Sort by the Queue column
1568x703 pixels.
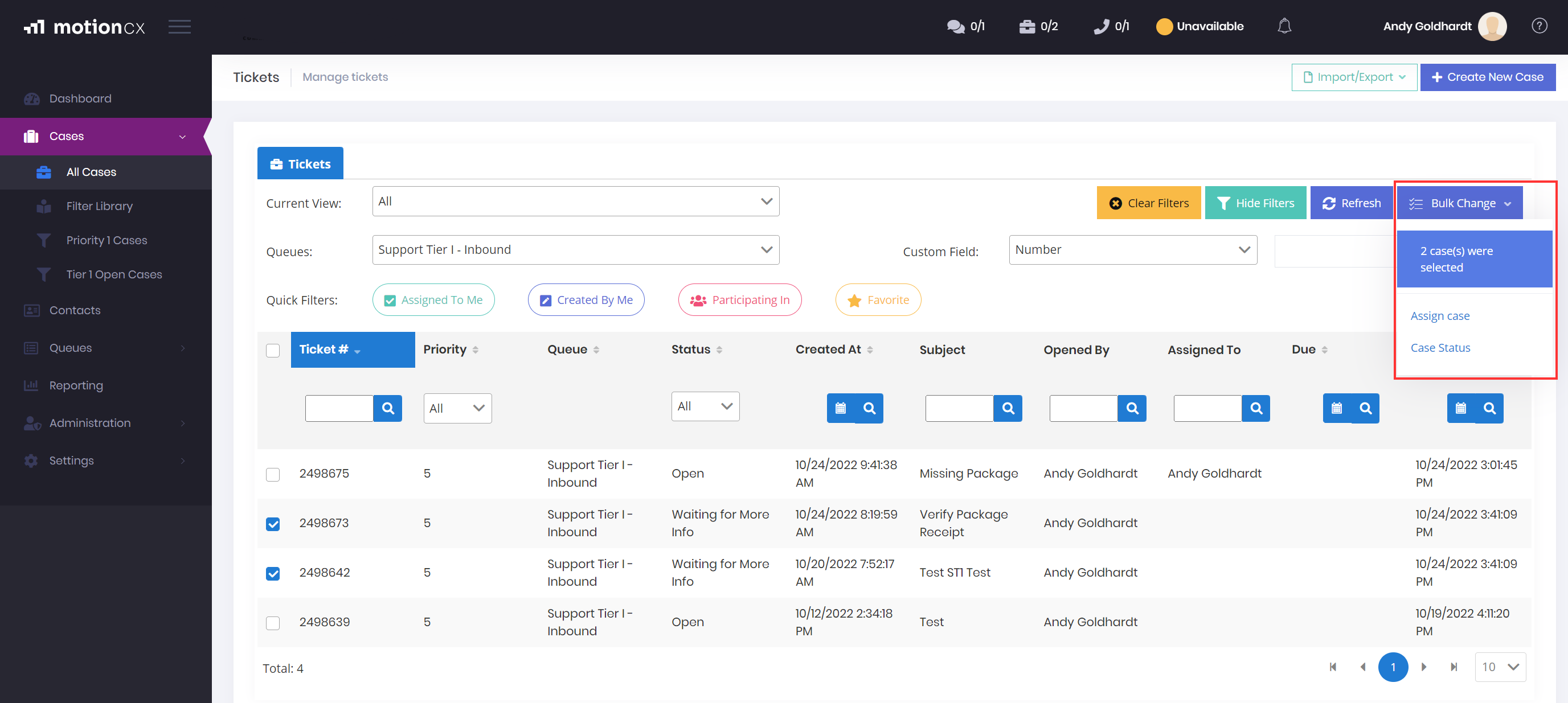pos(573,350)
